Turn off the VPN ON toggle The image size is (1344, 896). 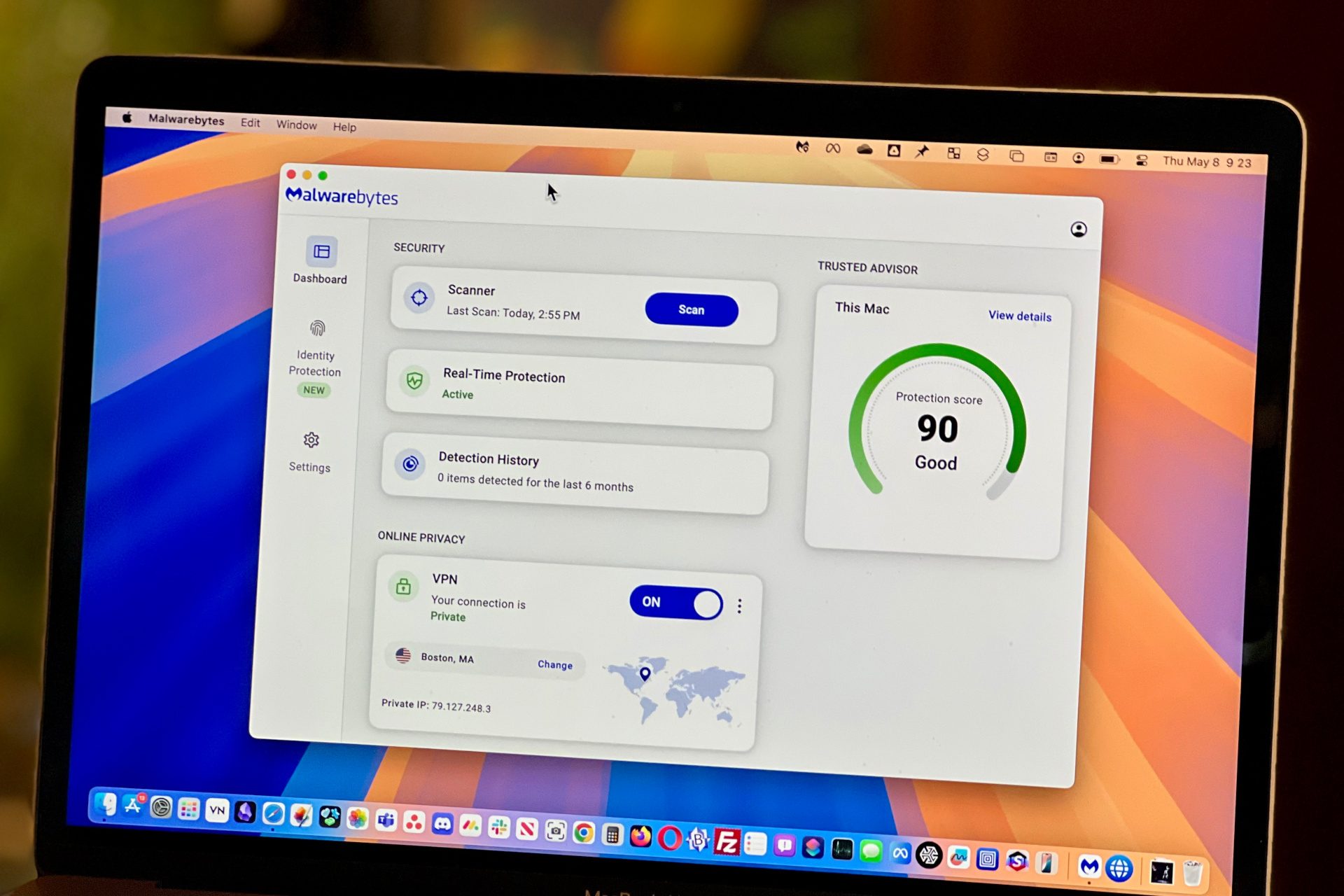676,602
